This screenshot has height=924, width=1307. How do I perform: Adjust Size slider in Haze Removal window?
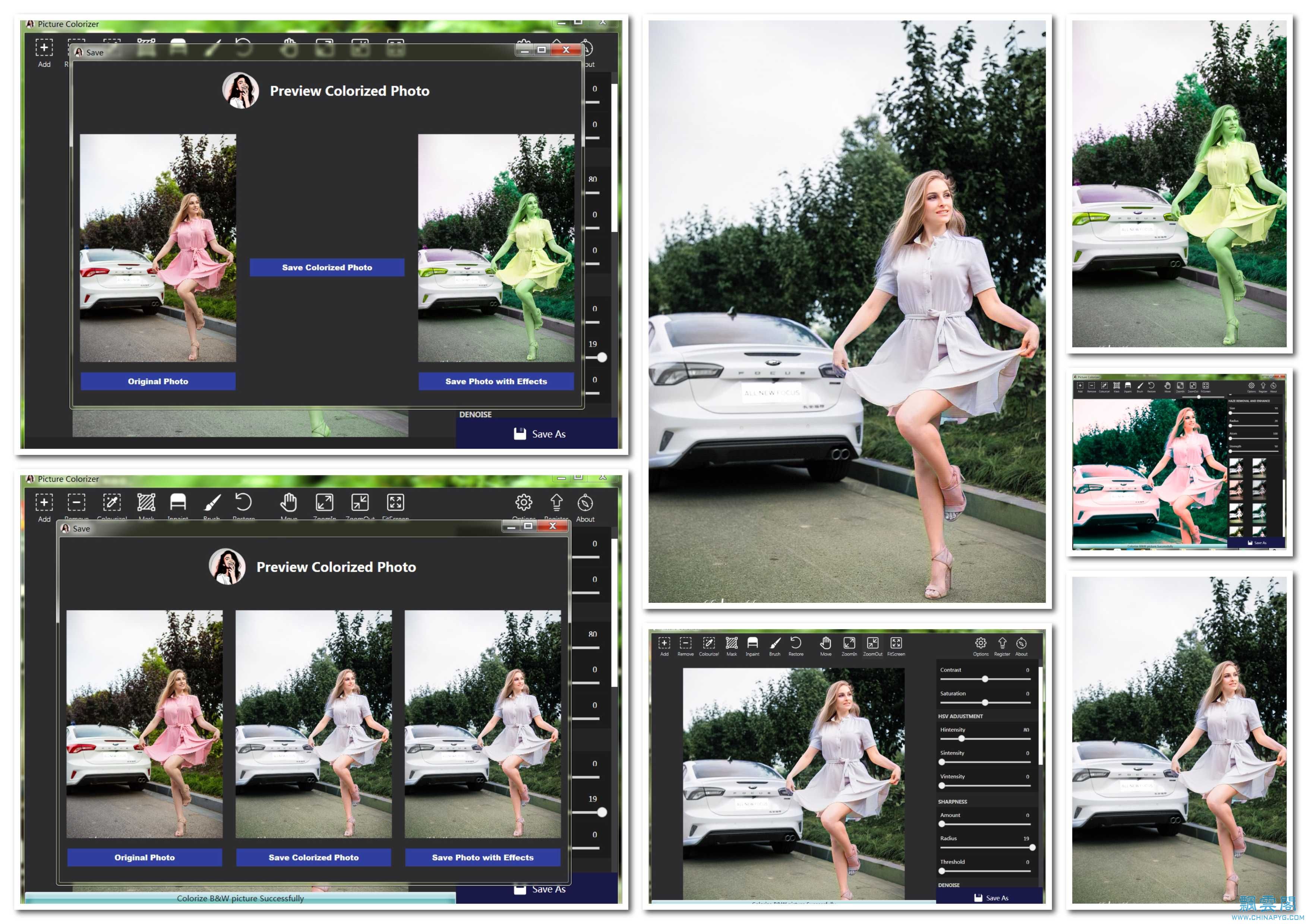(x=1253, y=413)
